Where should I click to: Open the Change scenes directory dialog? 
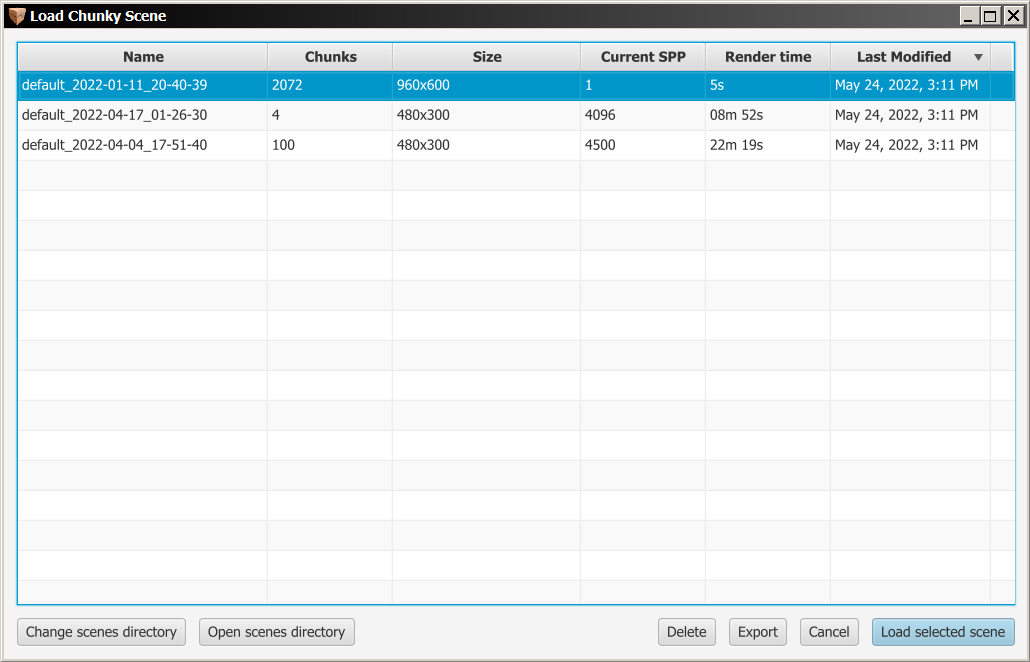pyautogui.click(x=100, y=631)
